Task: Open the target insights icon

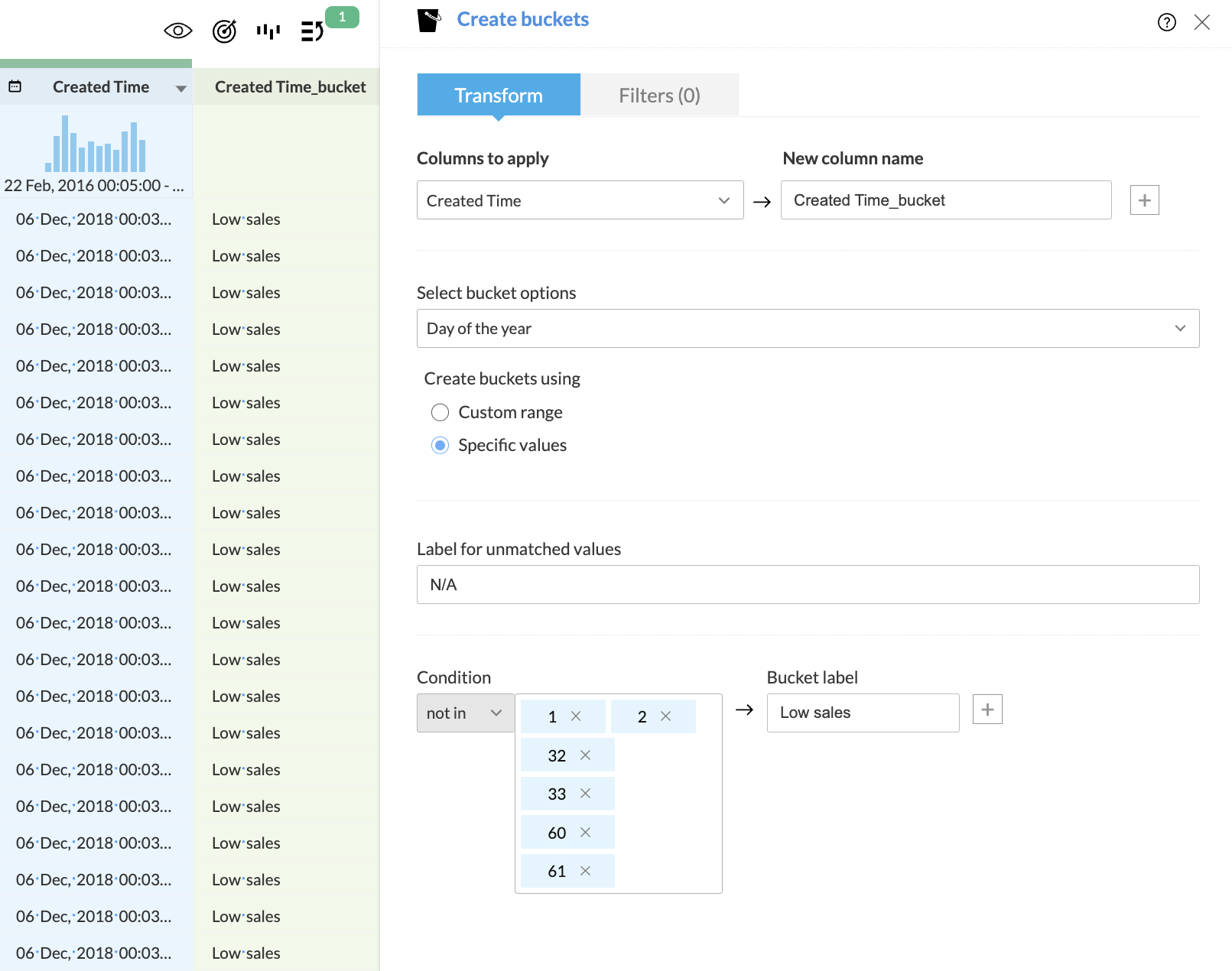Action: click(x=224, y=31)
